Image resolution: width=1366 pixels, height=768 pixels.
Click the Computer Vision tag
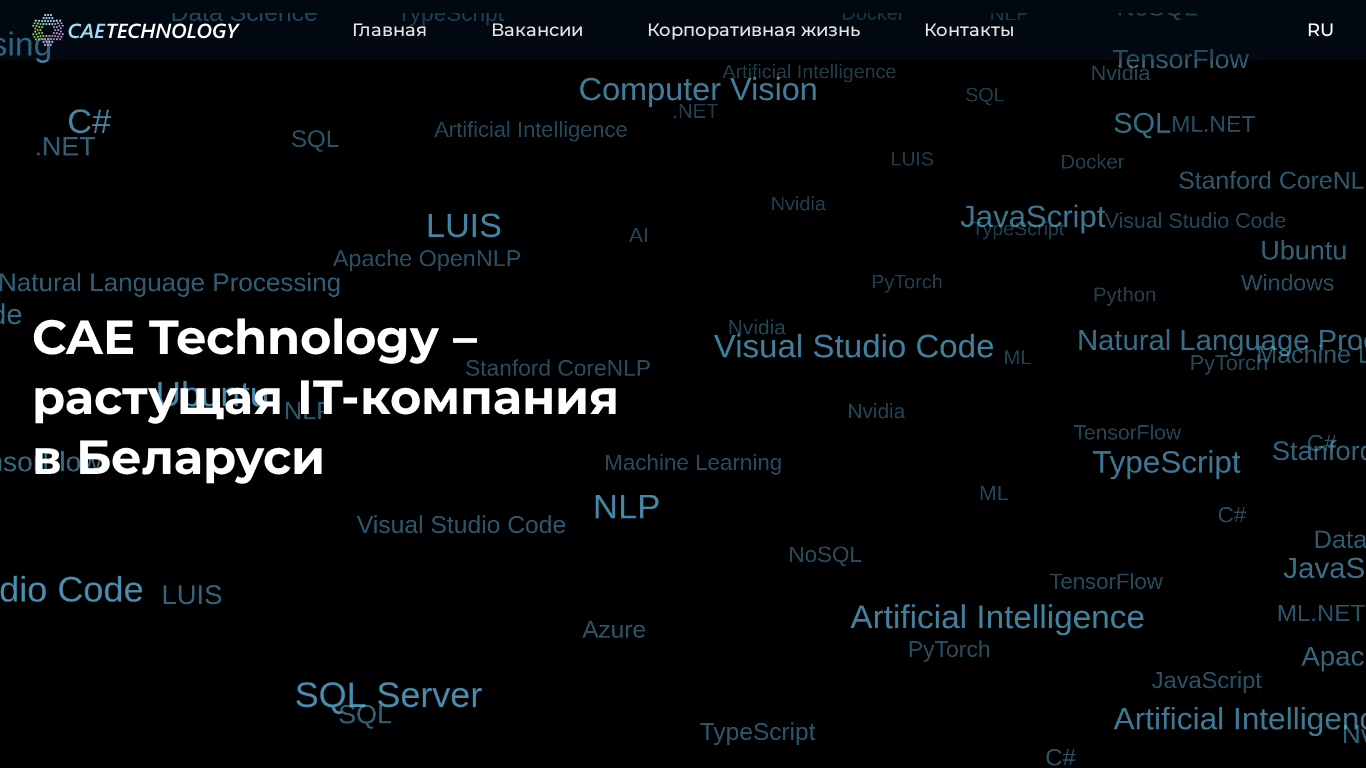698,89
